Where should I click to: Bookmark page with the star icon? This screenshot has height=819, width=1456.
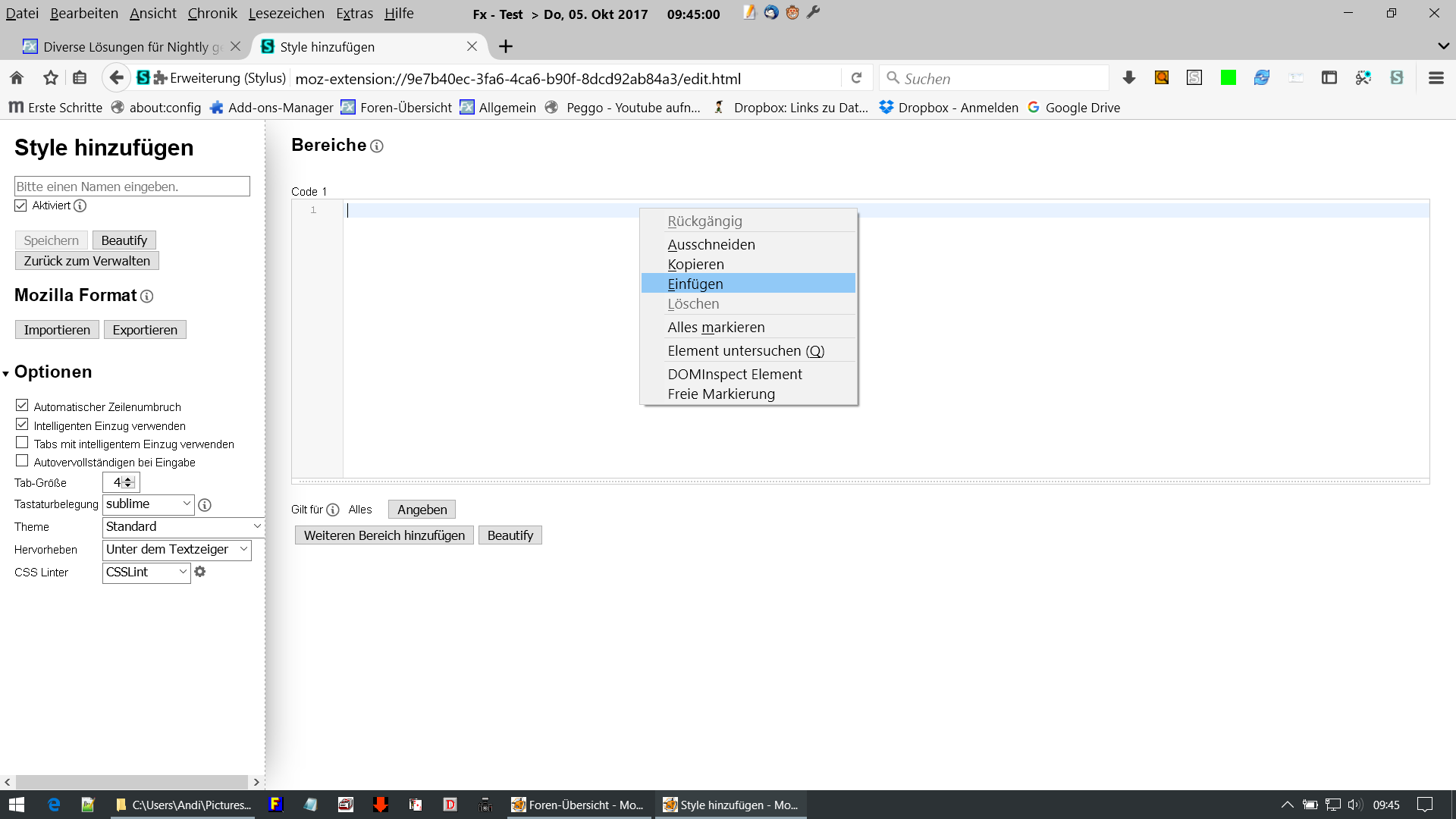pyautogui.click(x=51, y=78)
